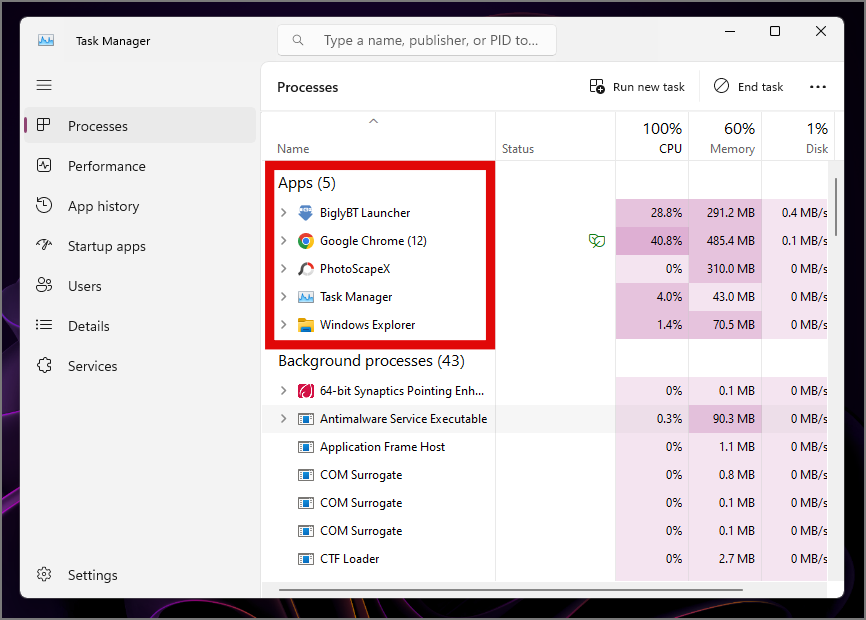
Task: Click the Google Chrome icon in list
Action: click(x=305, y=241)
